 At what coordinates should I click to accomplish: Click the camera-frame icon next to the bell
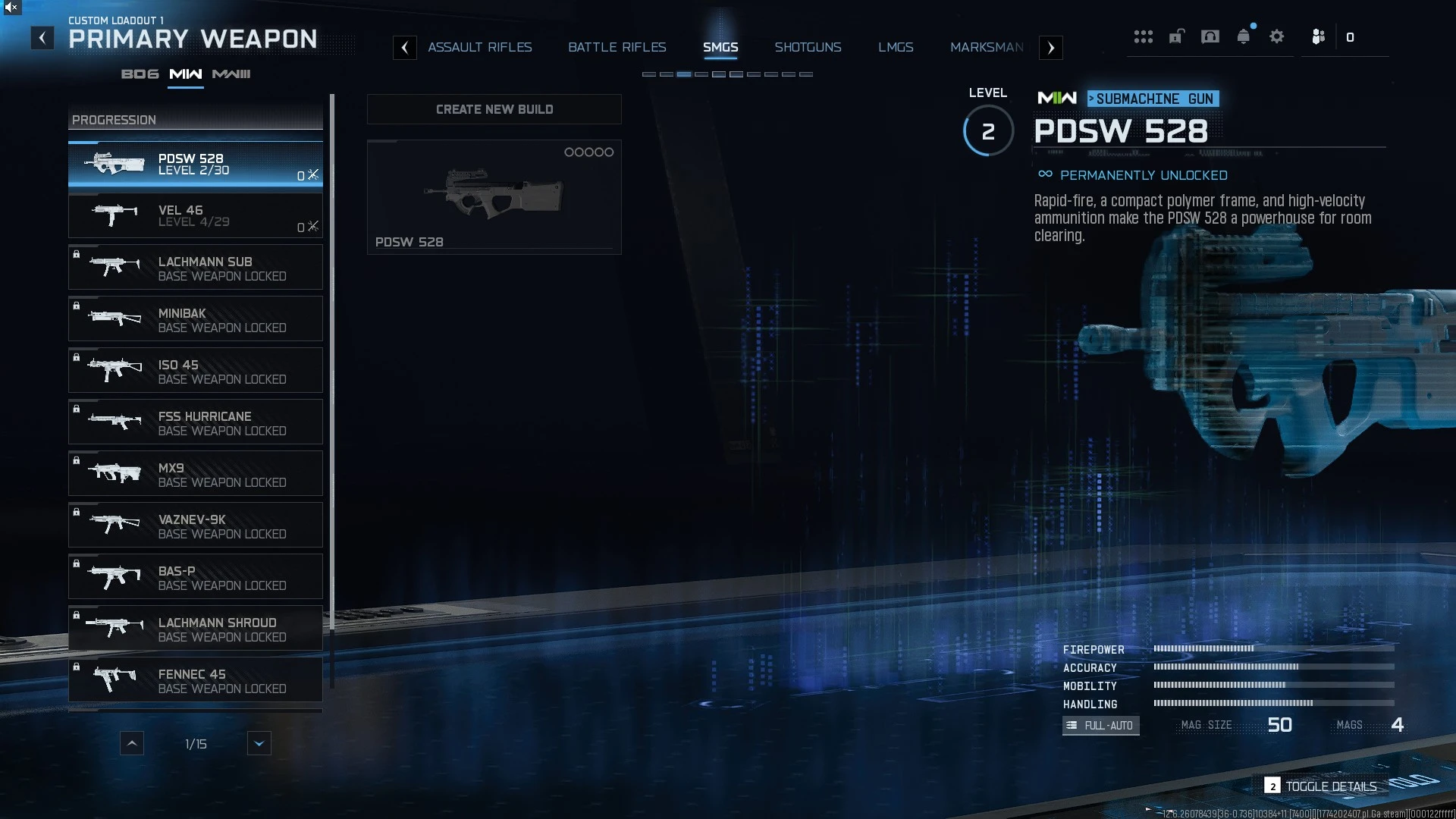coord(1210,36)
